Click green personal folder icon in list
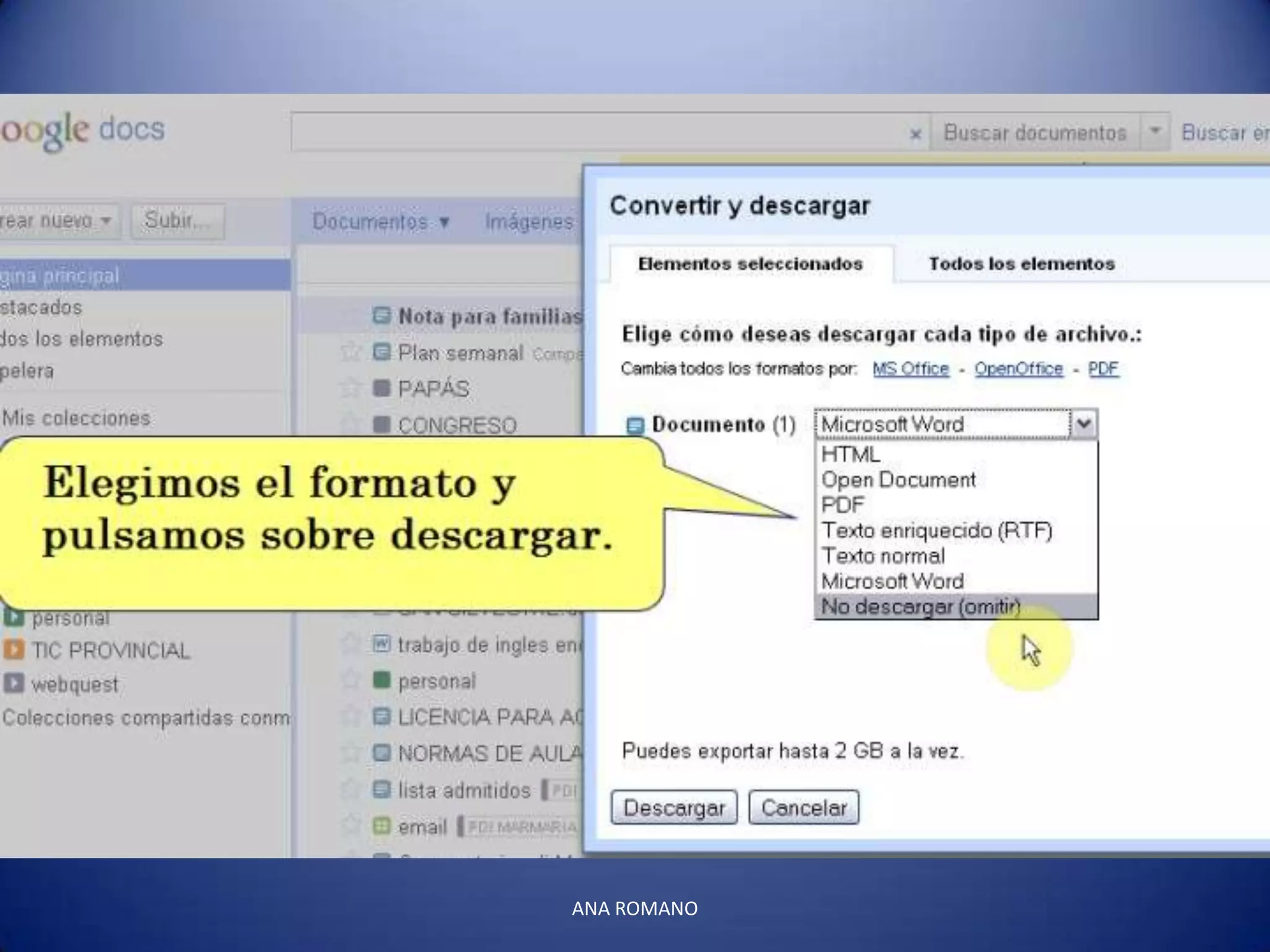The height and width of the screenshot is (952, 1270). click(382, 681)
